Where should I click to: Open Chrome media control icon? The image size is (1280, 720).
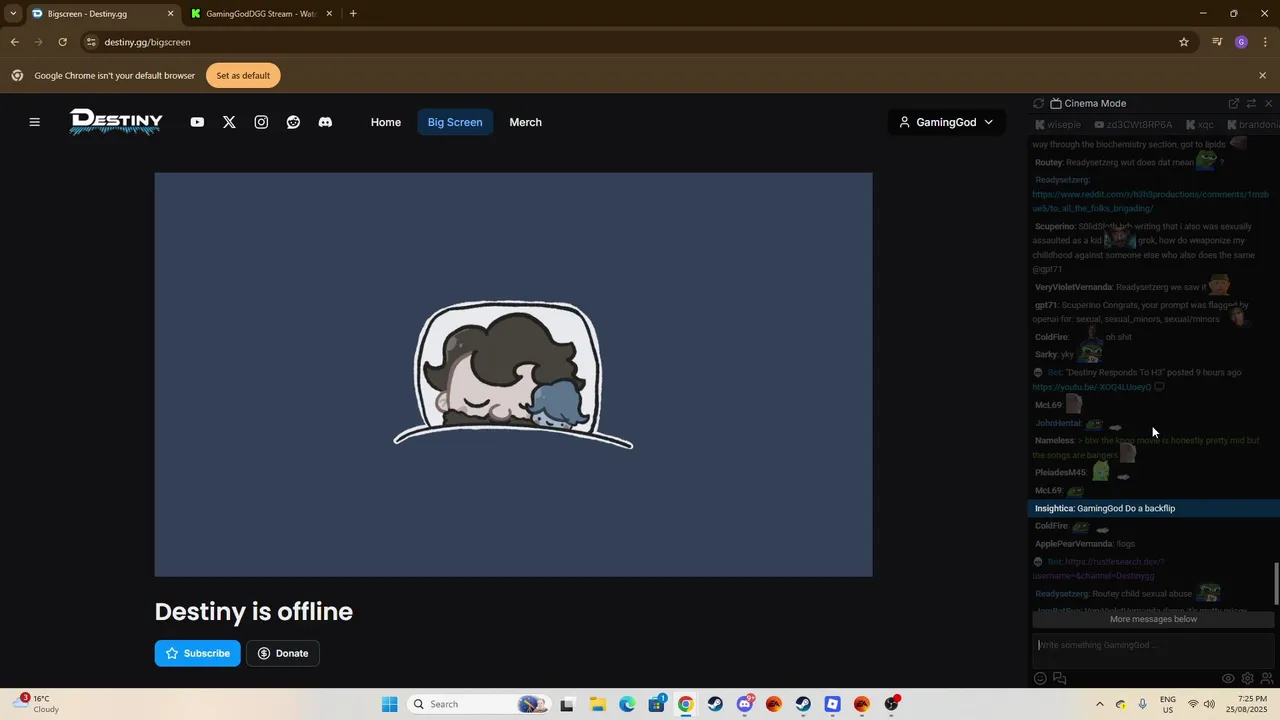pos(1217,42)
